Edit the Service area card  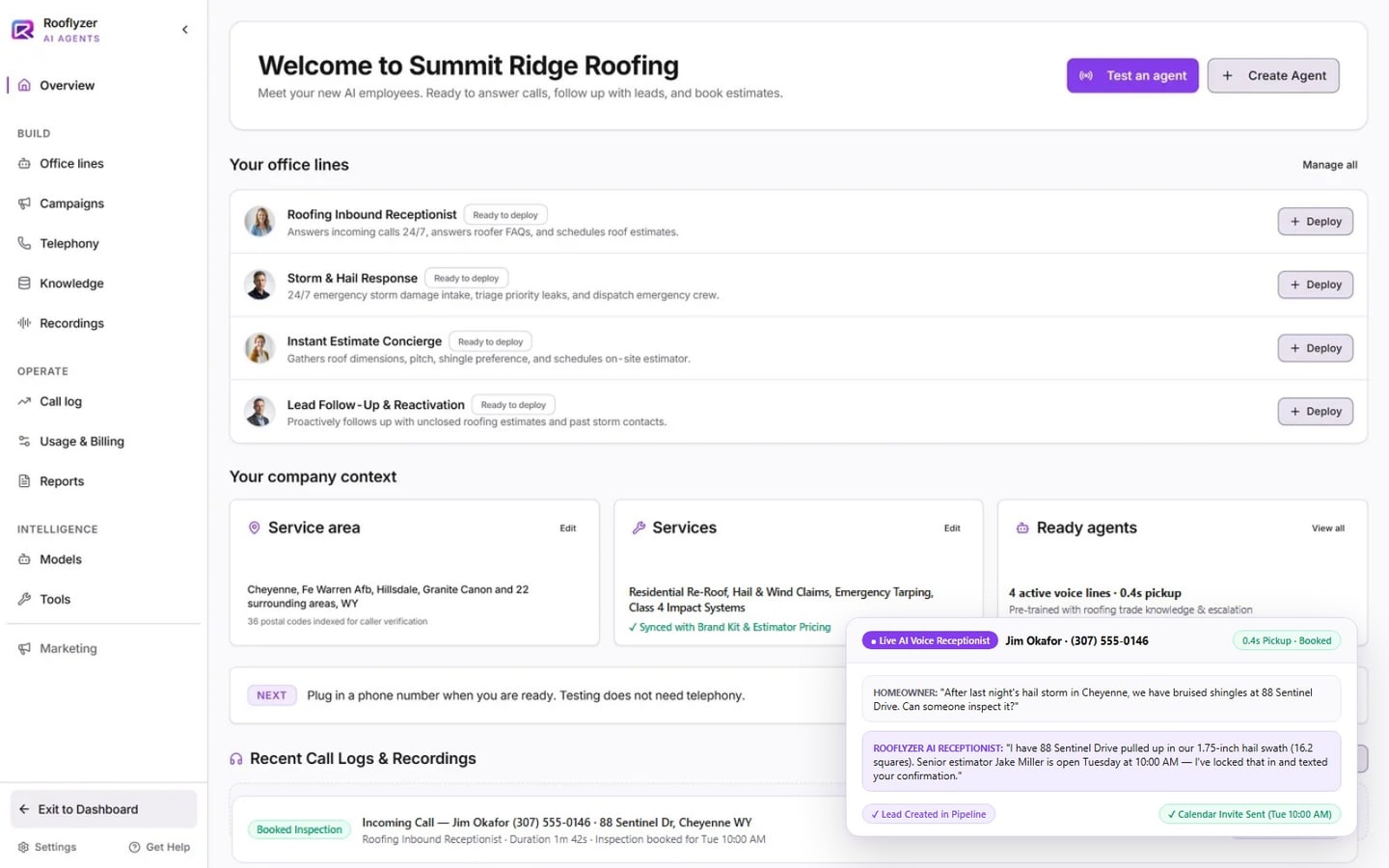568,529
